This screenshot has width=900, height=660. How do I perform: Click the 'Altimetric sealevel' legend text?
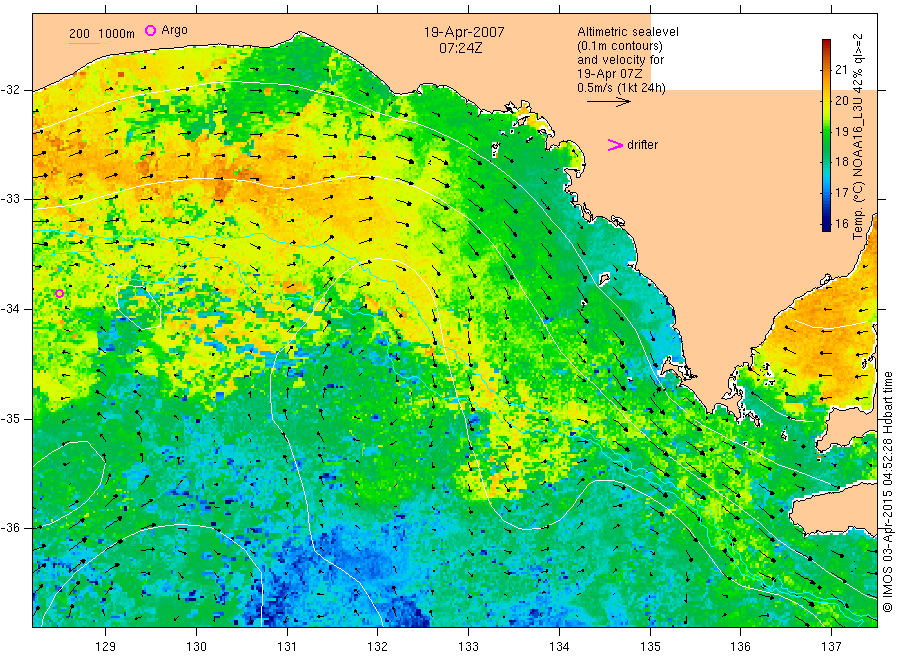tap(628, 32)
